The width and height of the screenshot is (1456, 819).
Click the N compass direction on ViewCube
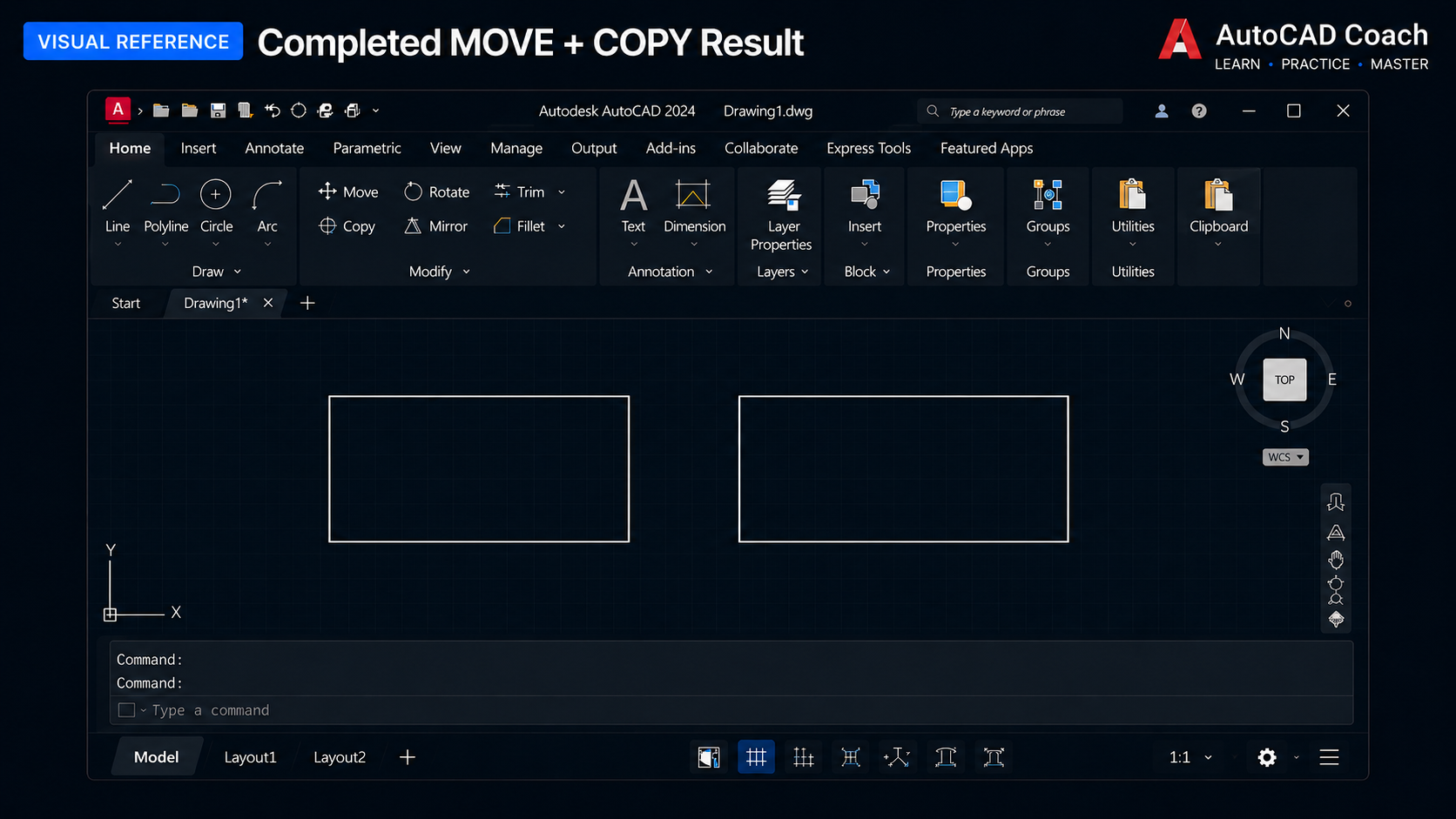(x=1284, y=333)
